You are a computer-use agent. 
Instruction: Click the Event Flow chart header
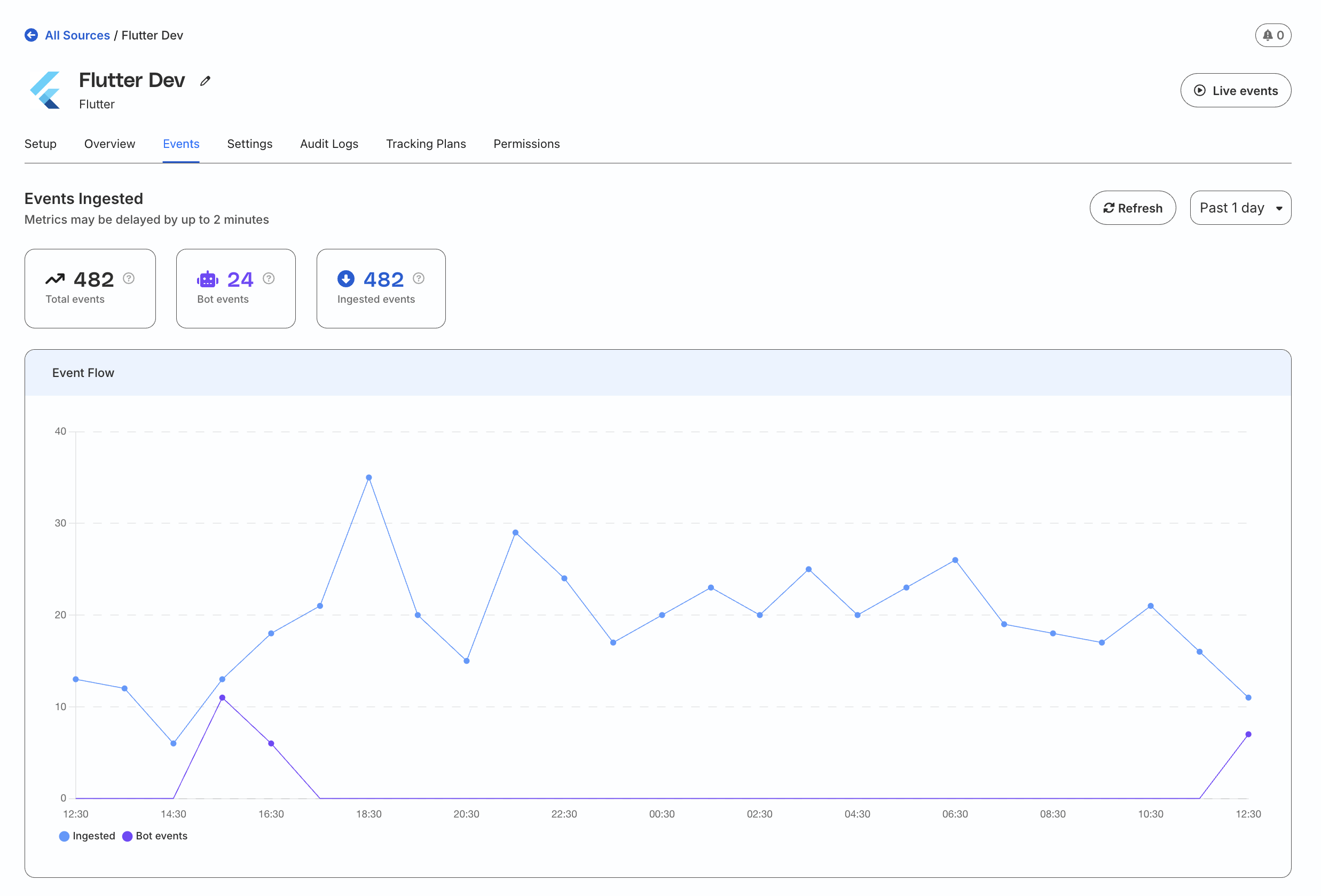[658, 373]
